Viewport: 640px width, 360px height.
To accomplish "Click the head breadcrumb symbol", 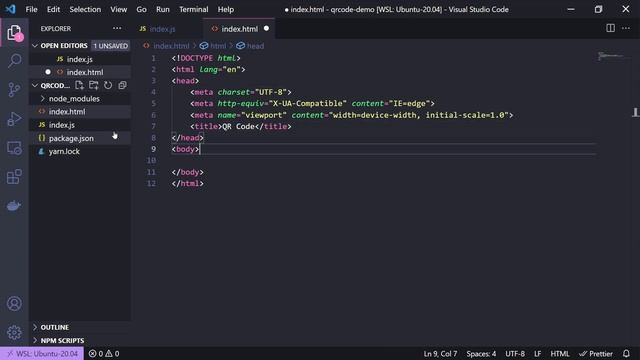I will [x=251, y=46].
